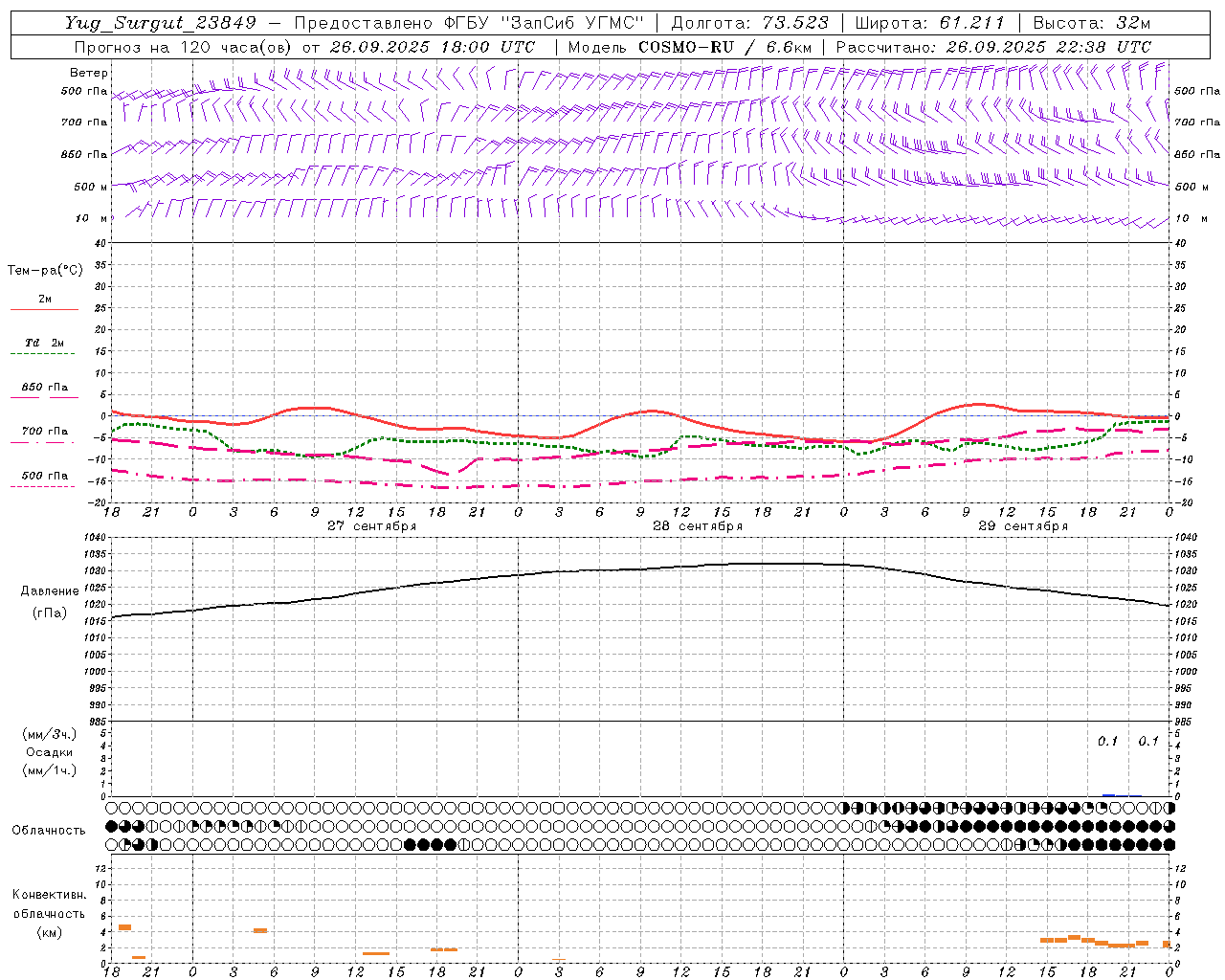Click the '10 м' wind level label on left

91,218
